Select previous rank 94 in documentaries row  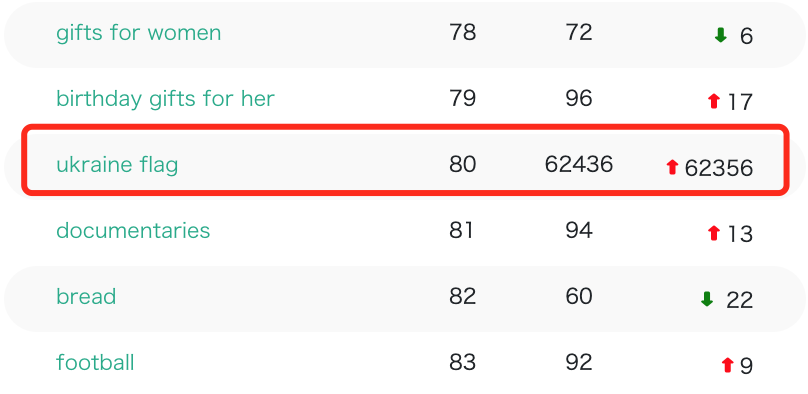pos(579,230)
